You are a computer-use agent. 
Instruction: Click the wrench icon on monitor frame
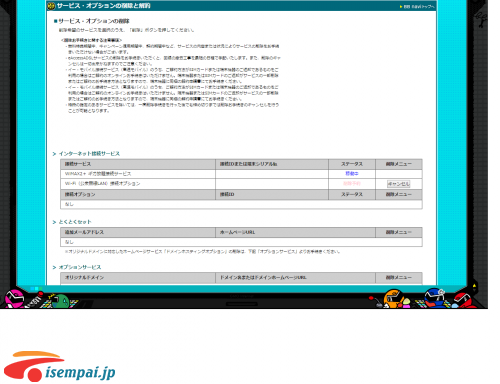pyautogui.click(x=481, y=19)
